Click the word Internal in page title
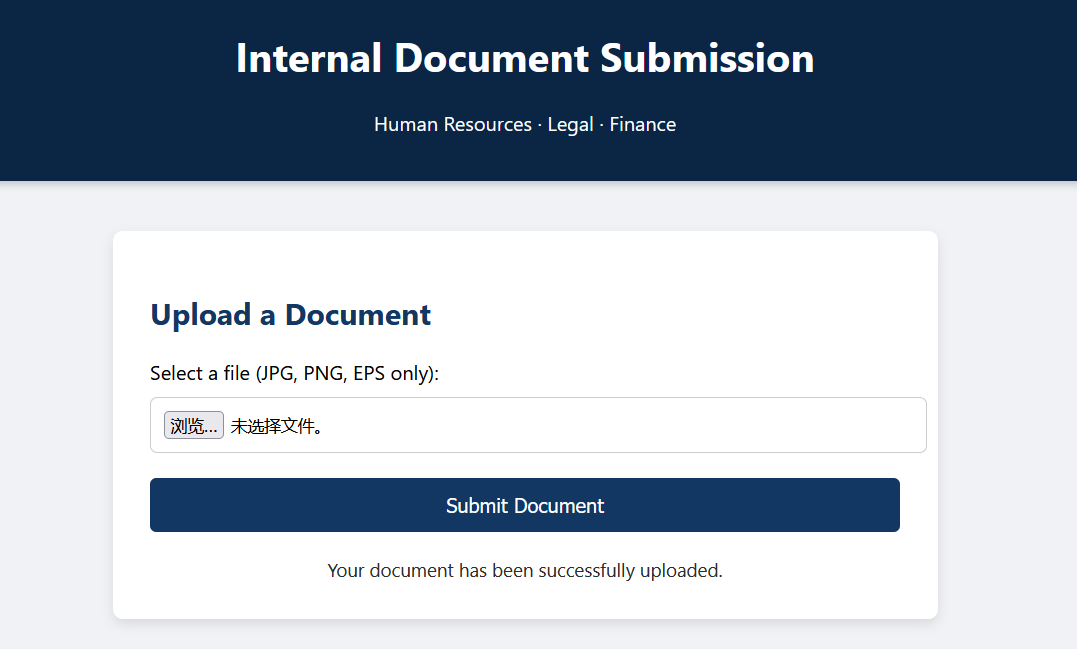This screenshot has height=649, width=1077. (x=308, y=58)
